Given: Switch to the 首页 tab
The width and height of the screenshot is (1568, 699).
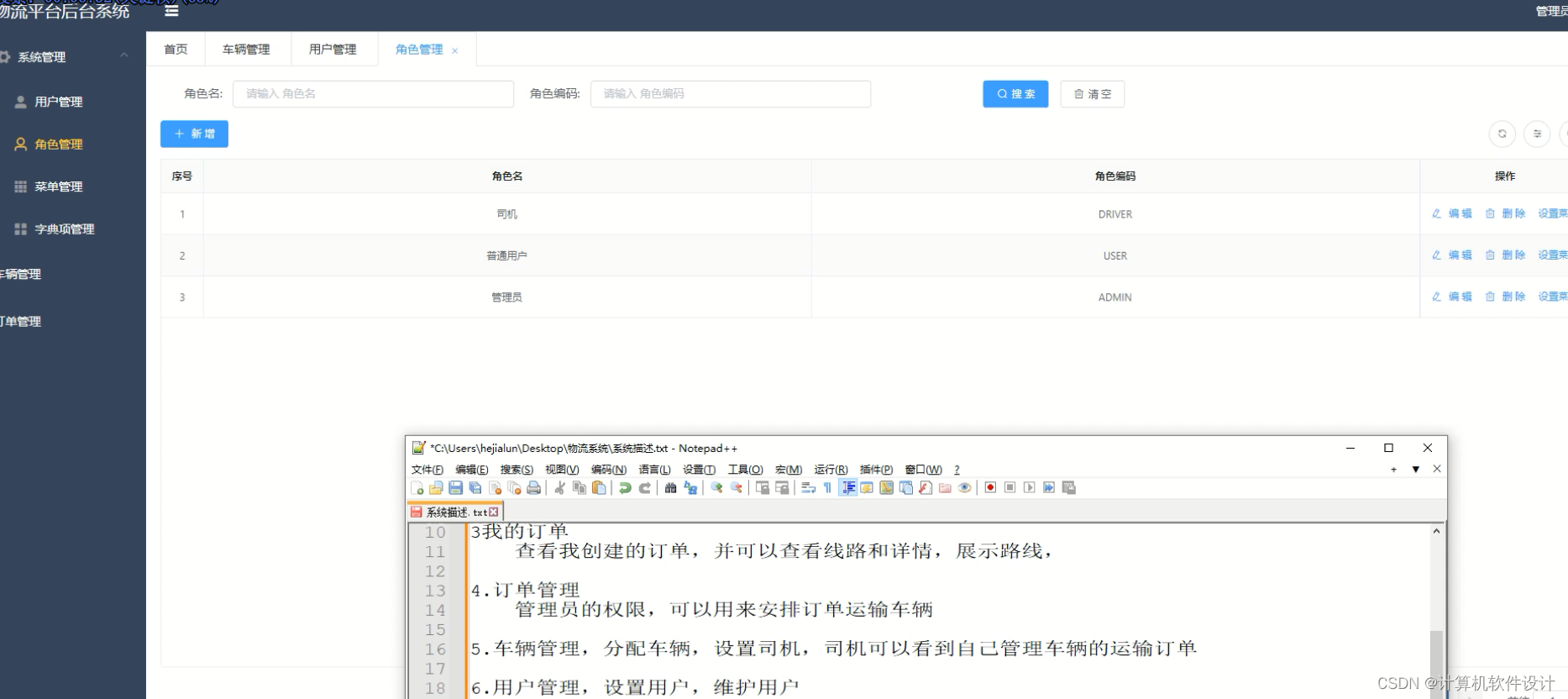Looking at the screenshot, I should 176,49.
